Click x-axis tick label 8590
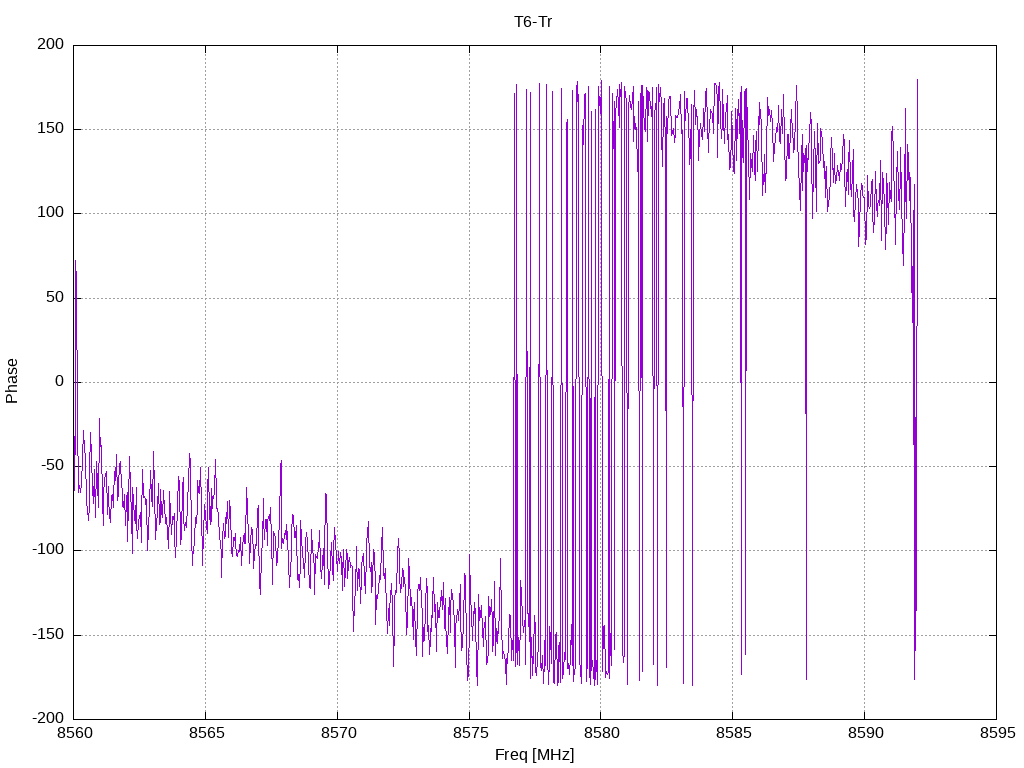This screenshot has width=1024, height=768. pyautogui.click(x=865, y=733)
